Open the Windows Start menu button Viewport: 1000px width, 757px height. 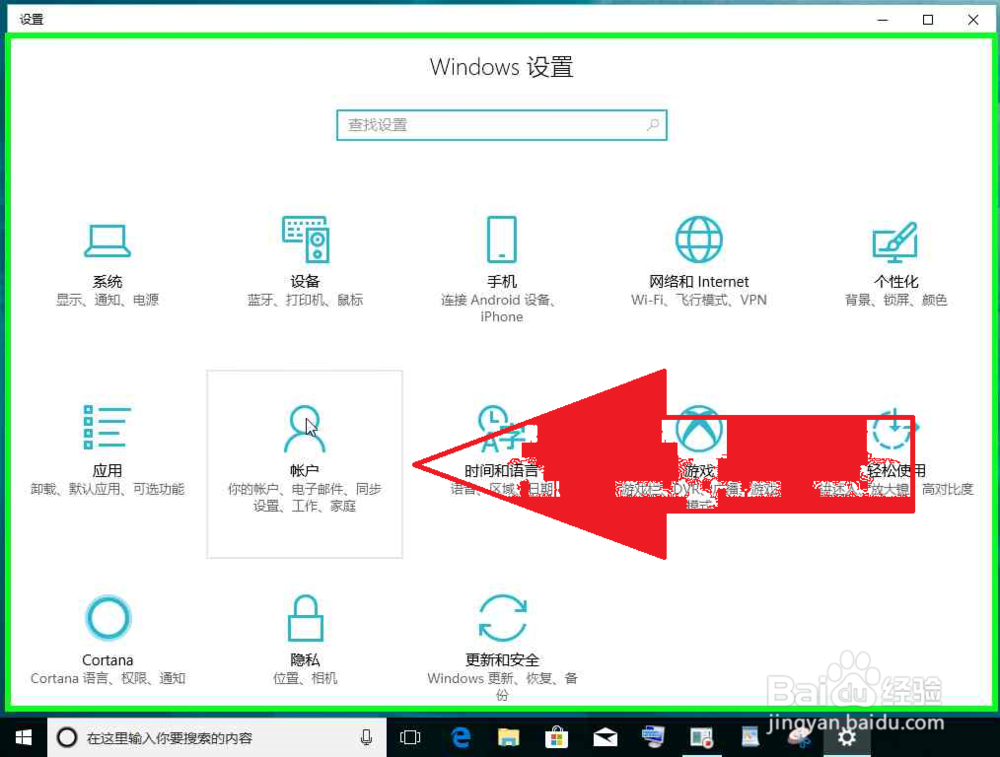click(x=24, y=738)
